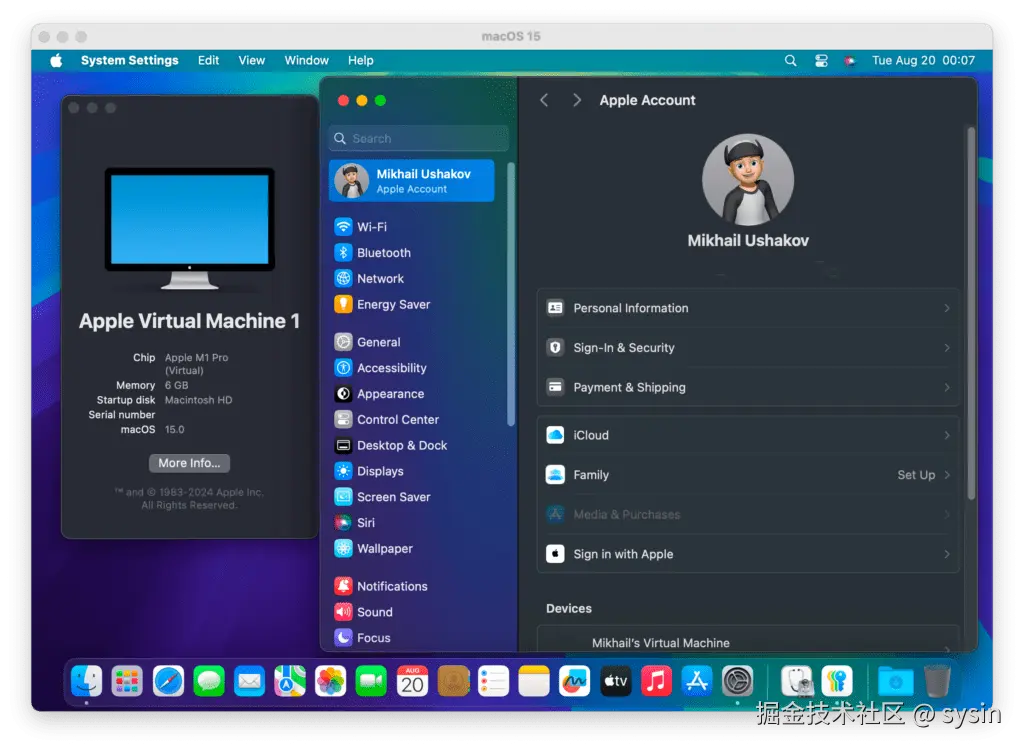Open Bluetooth settings in the sidebar
This screenshot has width=1024, height=750.
click(x=382, y=252)
